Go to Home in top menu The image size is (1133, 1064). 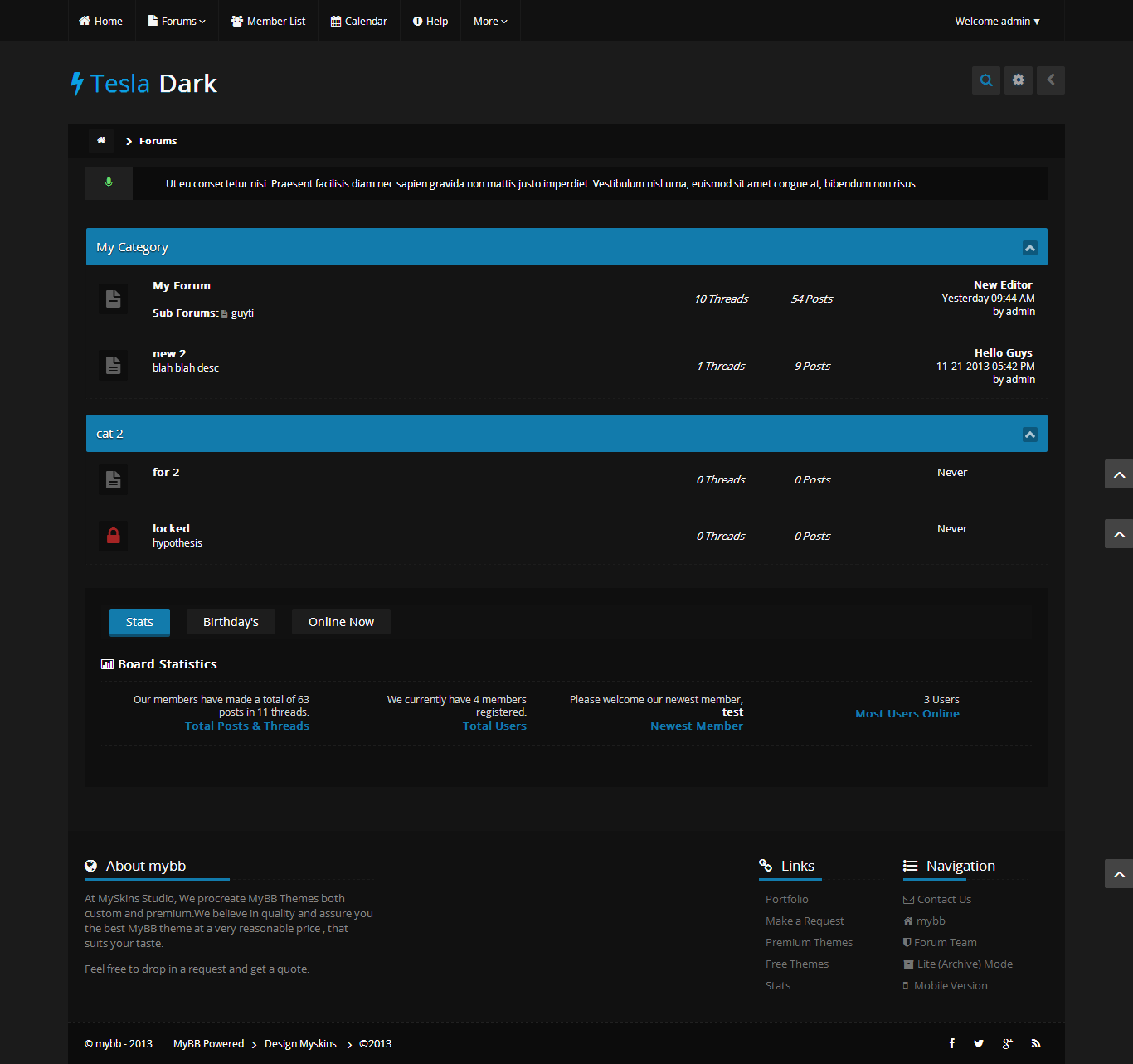click(101, 21)
